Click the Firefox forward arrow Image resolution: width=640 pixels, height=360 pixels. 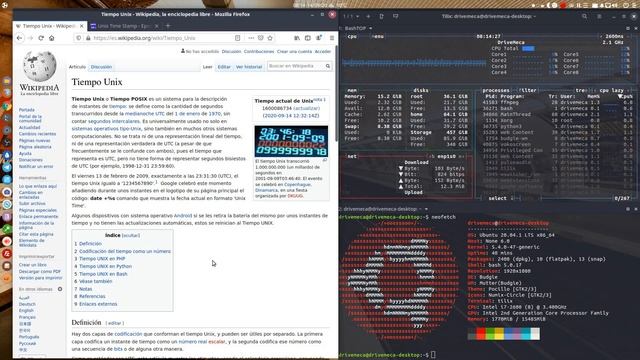point(30,38)
